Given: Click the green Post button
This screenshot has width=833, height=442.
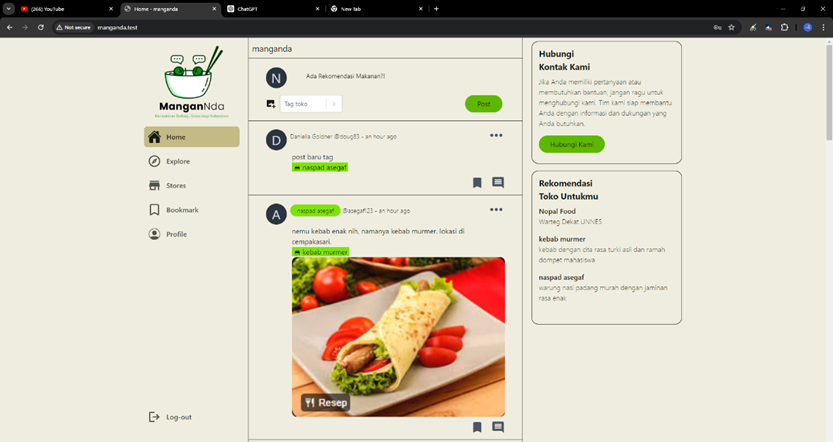Looking at the screenshot, I should pos(483,104).
